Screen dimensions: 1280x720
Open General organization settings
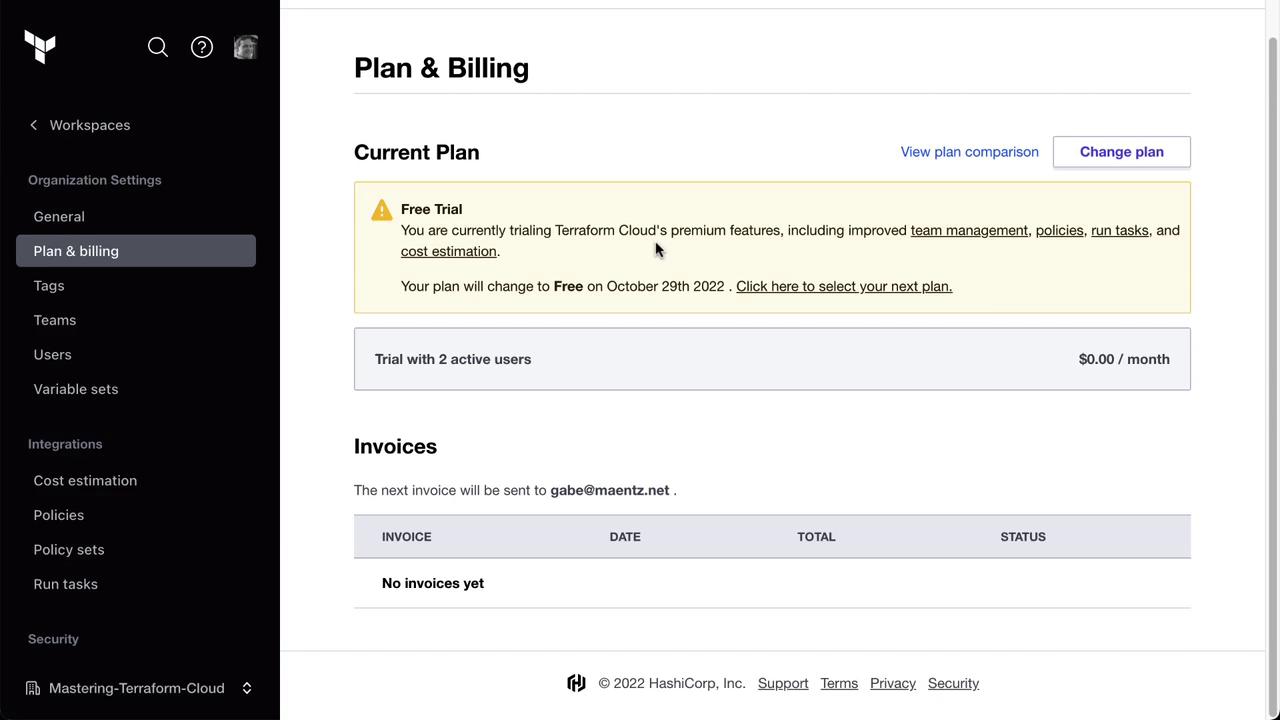(59, 216)
